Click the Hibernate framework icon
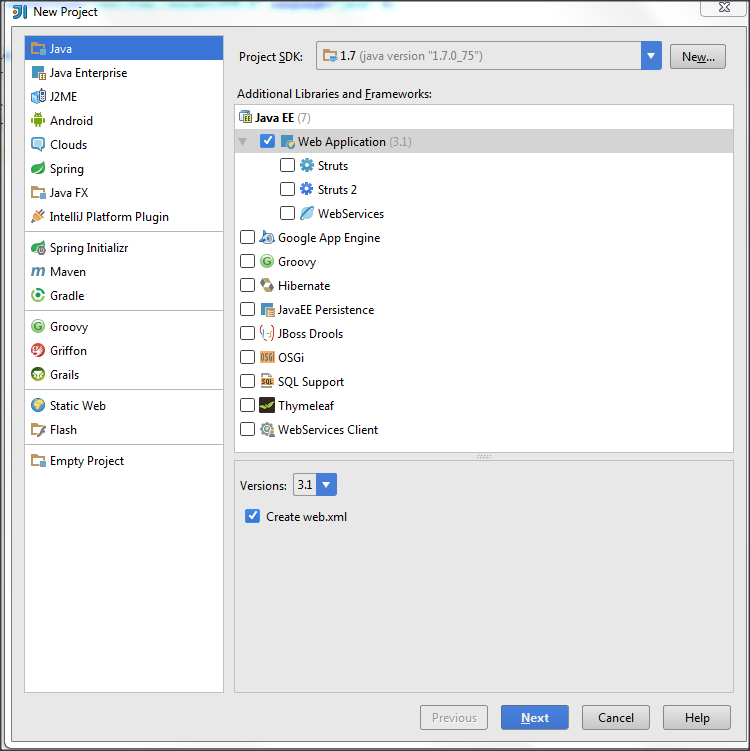The width and height of the screenshot is (750, 751). (267, 285)
